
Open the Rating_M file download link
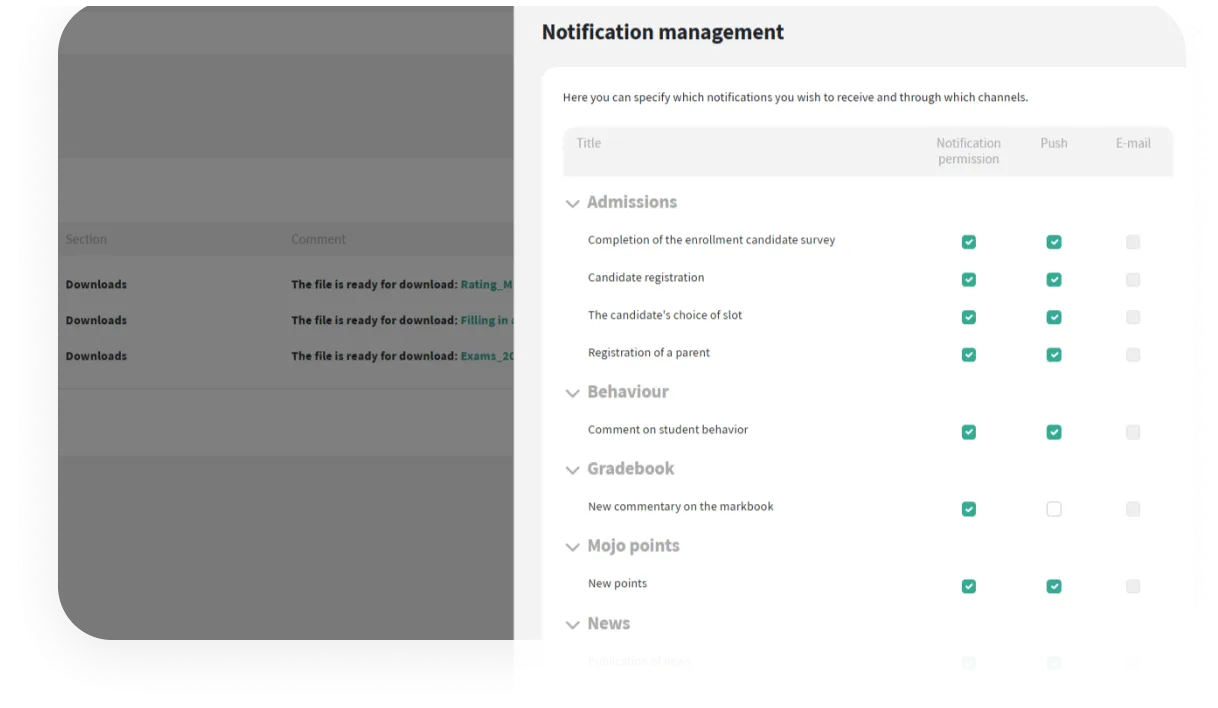tap(486, 285)
